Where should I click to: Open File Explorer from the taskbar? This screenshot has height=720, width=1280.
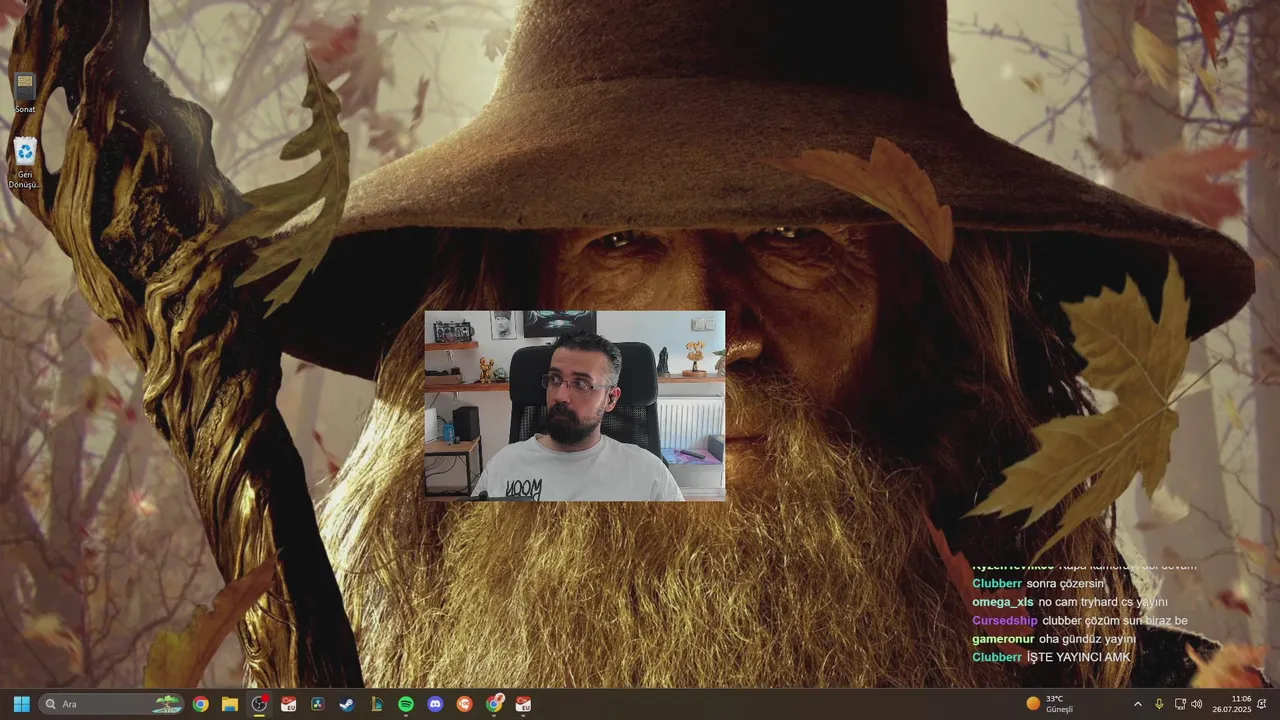pyautogui.click(x=230, y=704)
